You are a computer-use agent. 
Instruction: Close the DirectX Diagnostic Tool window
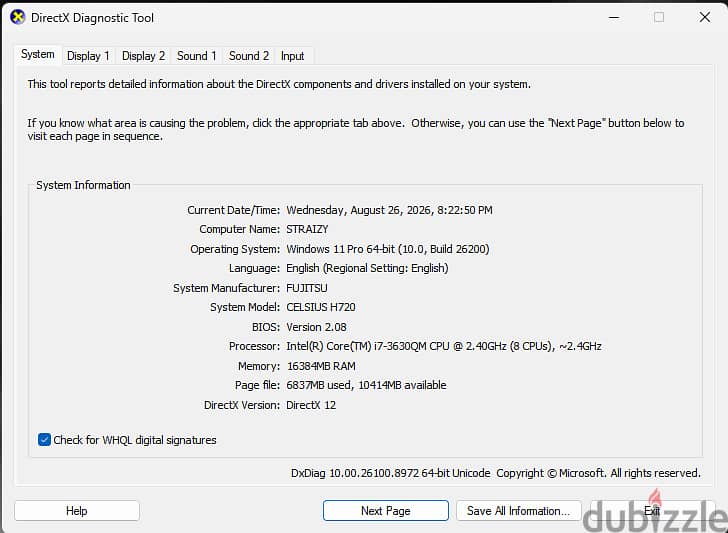[x=704, y=18]
